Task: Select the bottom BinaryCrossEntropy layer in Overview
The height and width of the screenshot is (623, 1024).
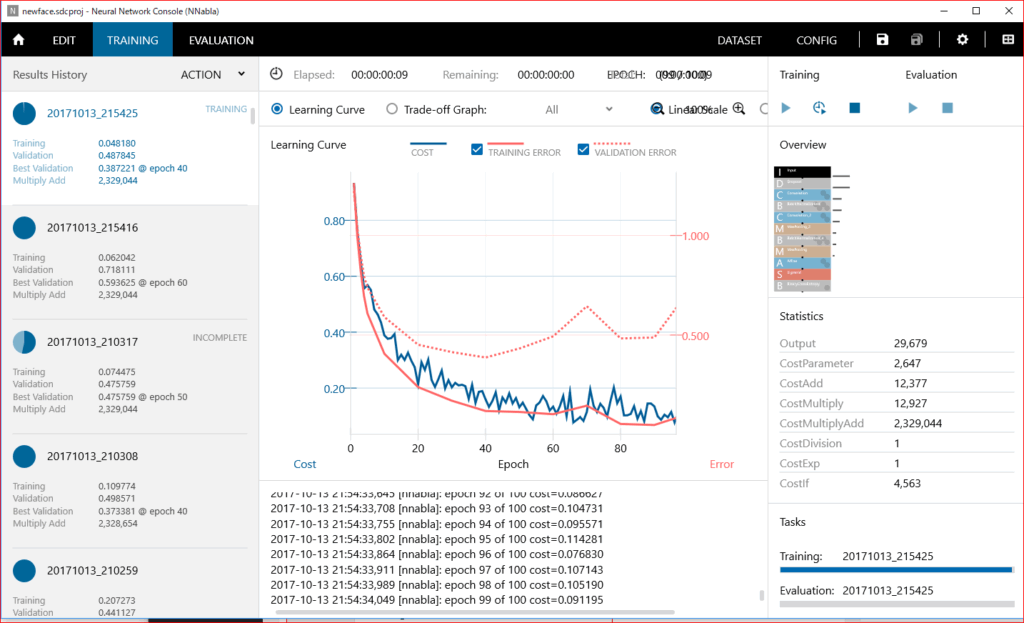Action: (802, 285)
